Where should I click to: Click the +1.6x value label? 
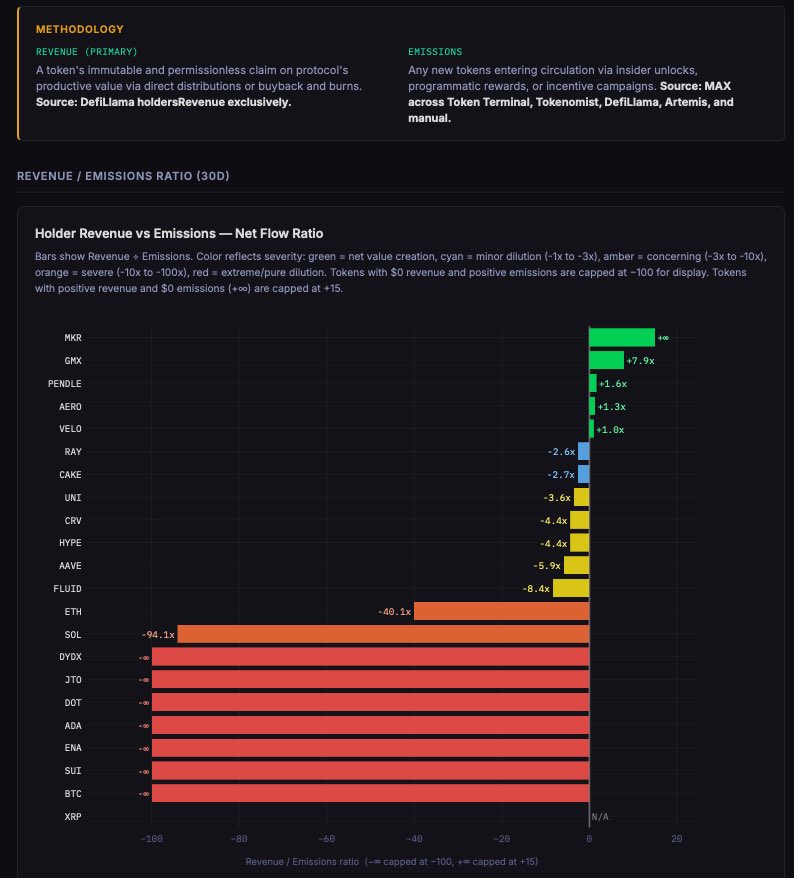[613, 384]
